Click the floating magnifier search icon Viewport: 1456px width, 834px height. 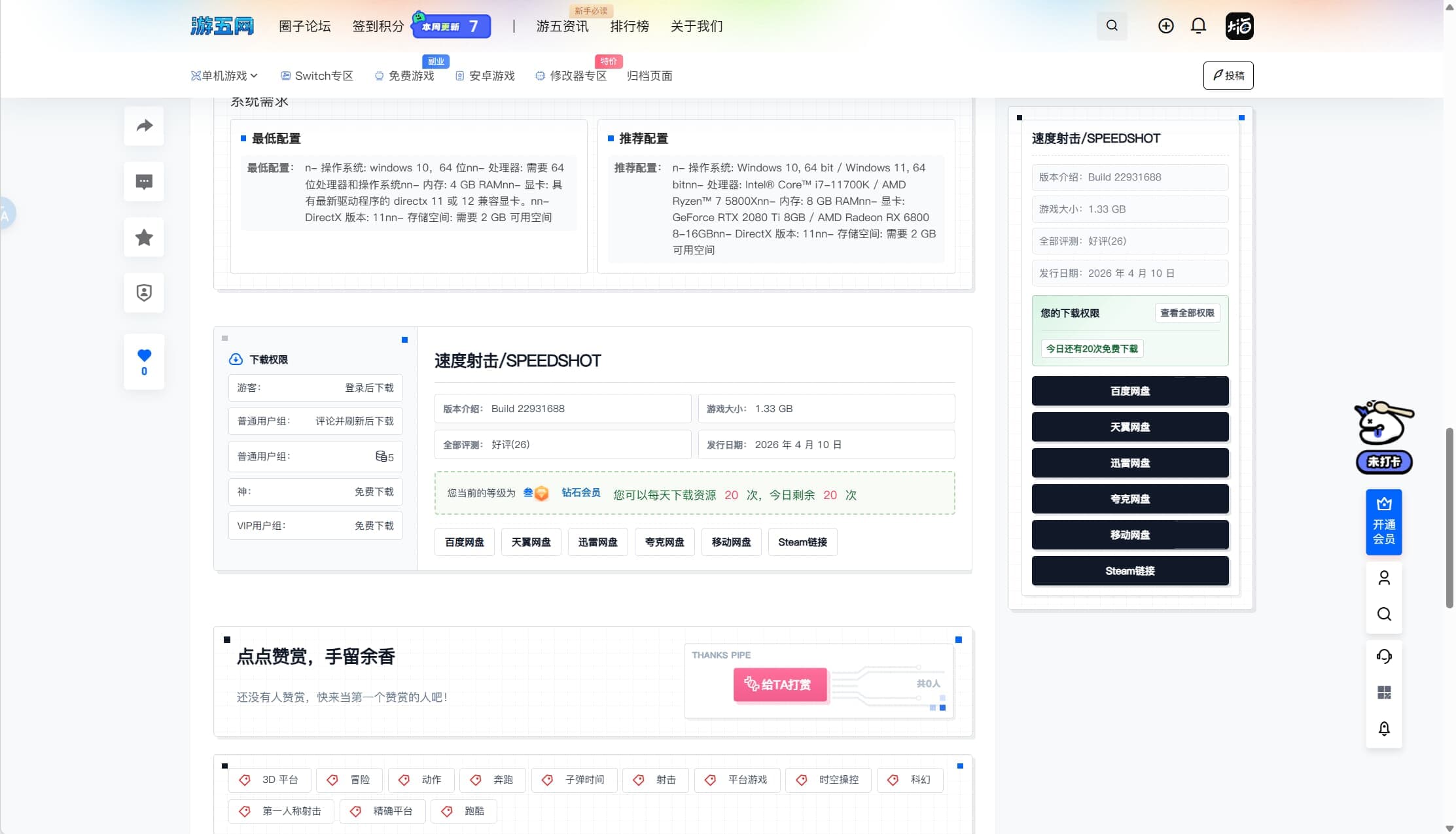click(1384, 614)
